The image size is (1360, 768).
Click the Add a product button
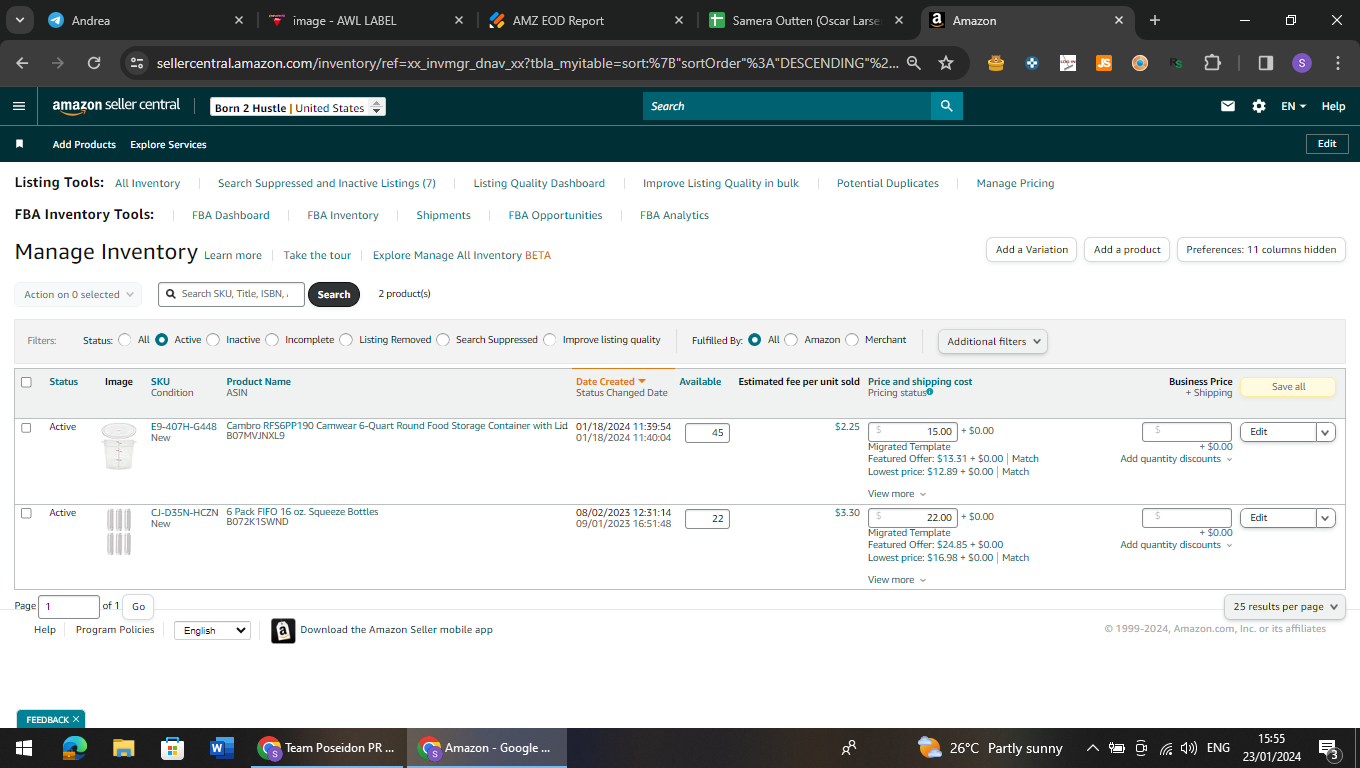tap(1127, 250)
